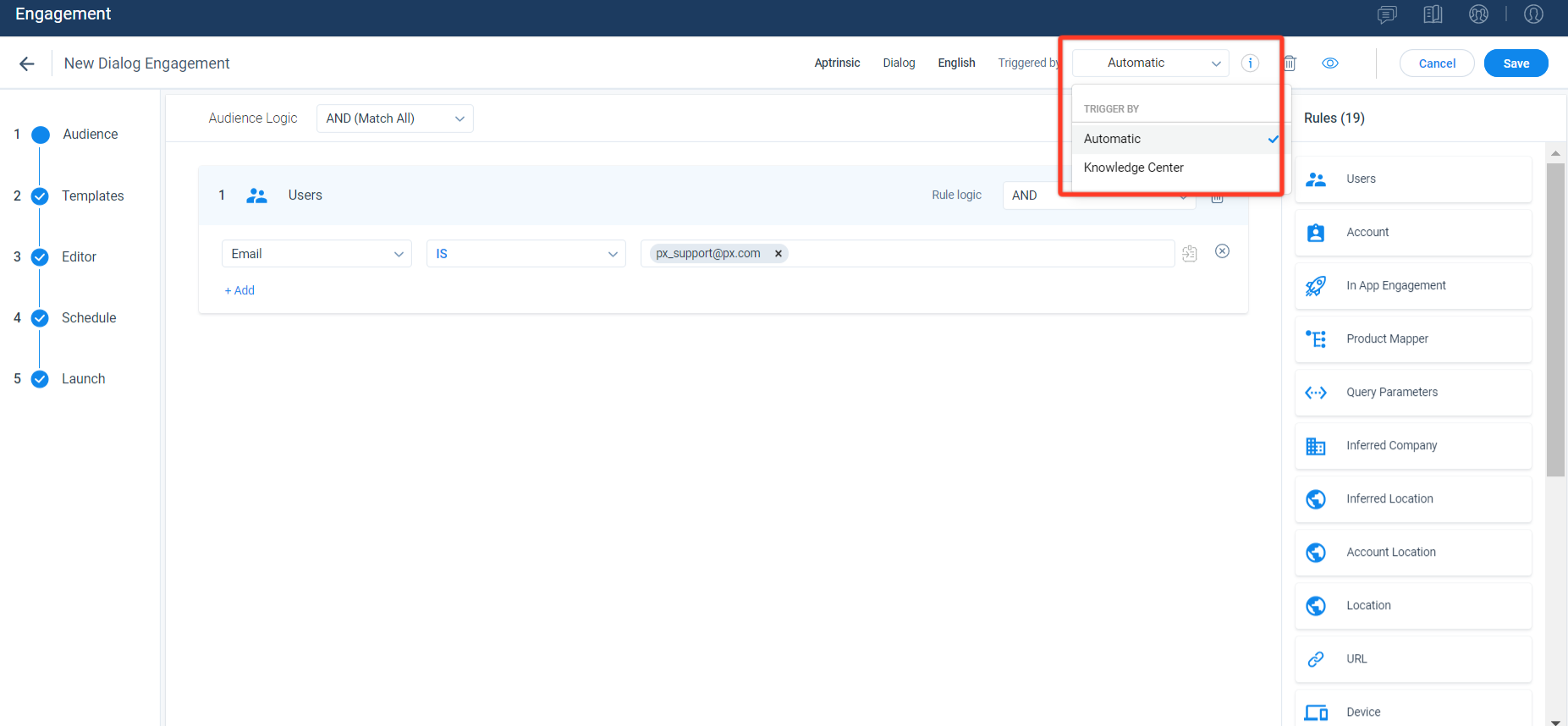Add the Device rule
Viewport: 1568px width, 726px height.
(x=1413, y=709)
